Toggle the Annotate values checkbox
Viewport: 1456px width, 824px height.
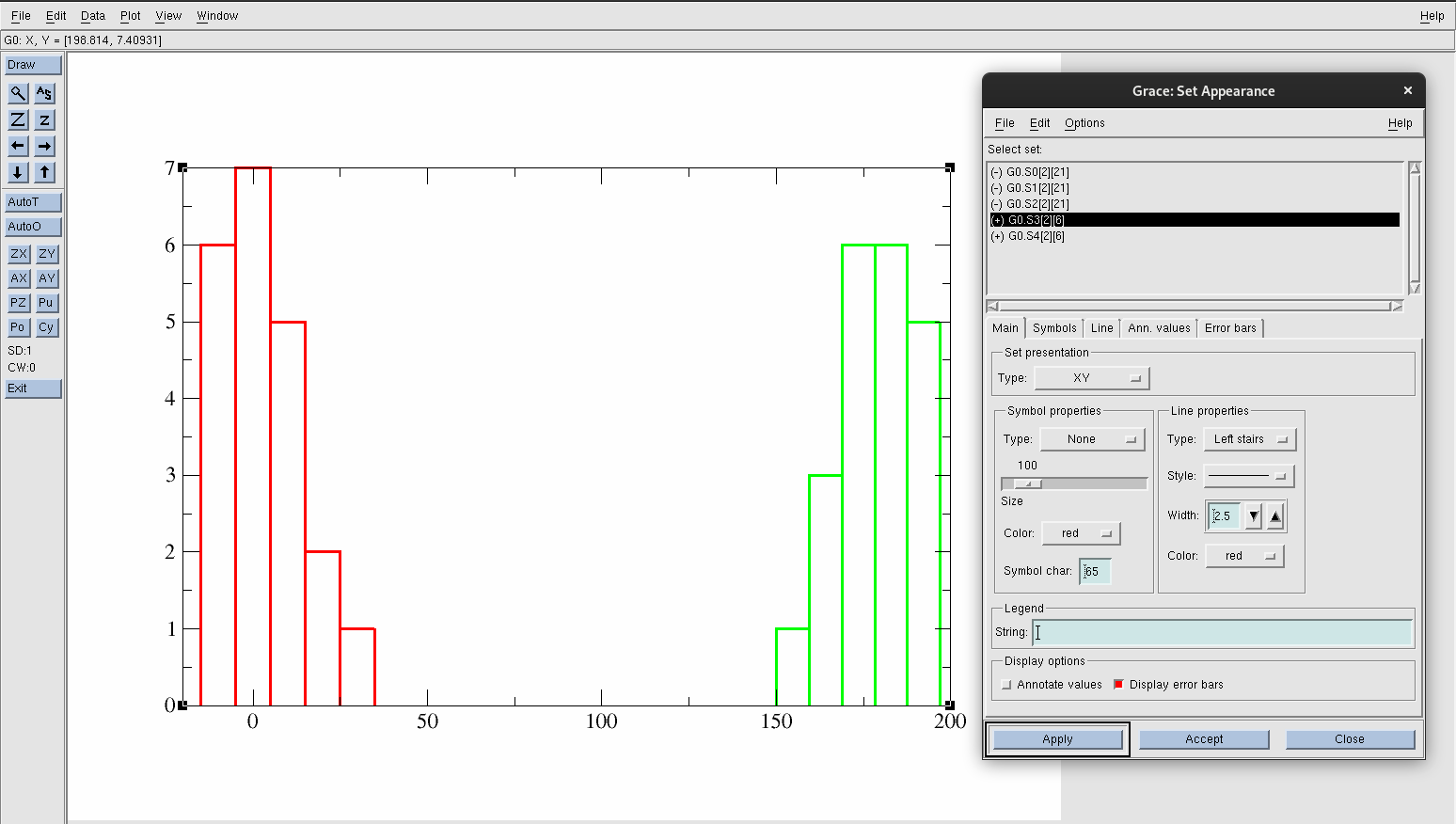1007,685
